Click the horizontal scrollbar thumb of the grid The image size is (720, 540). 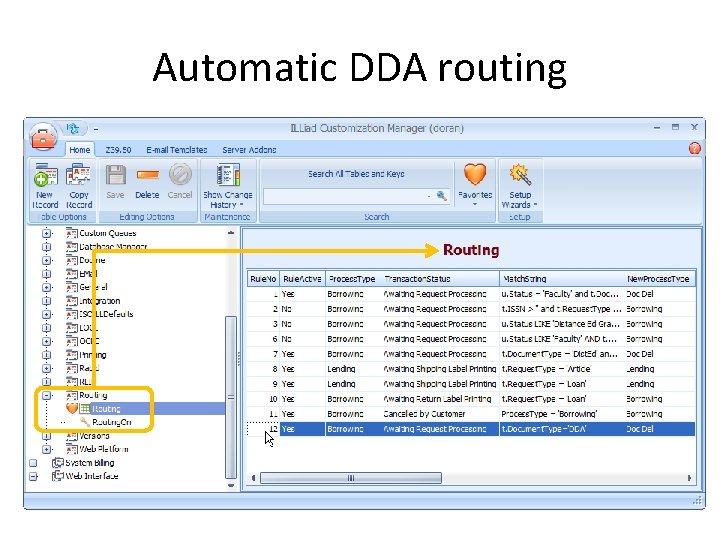pyautogui.click(x=351, y=478)
